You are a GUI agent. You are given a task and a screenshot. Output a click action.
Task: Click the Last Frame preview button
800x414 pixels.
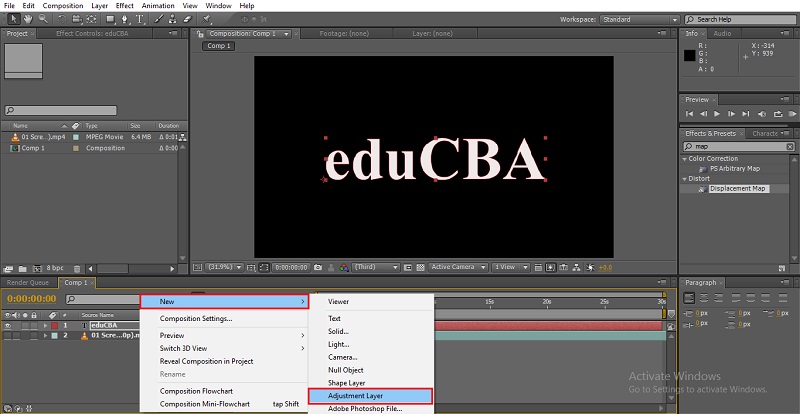746,114
